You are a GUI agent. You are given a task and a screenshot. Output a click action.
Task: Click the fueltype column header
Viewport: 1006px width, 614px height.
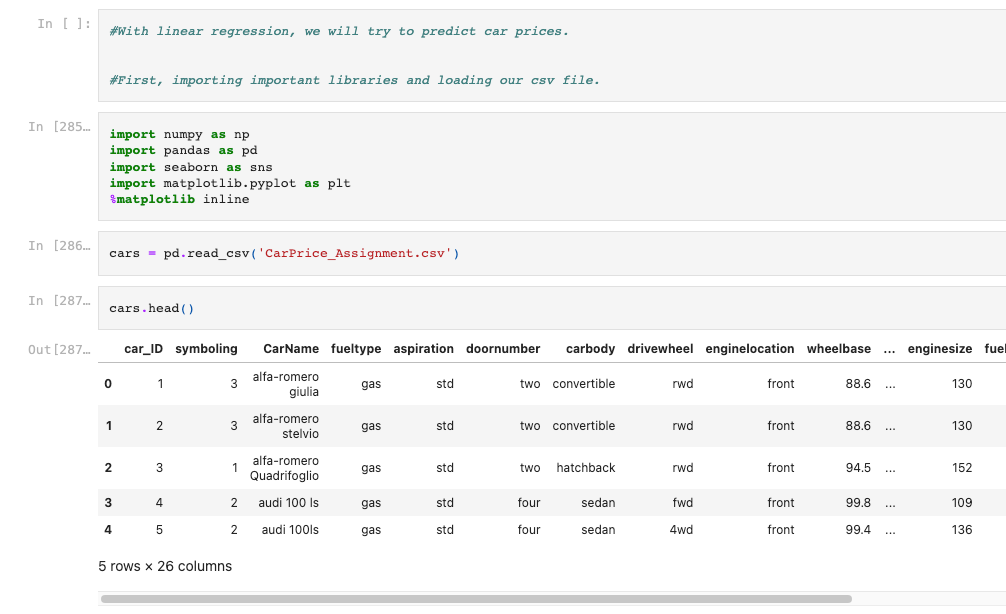coord(356,349)
